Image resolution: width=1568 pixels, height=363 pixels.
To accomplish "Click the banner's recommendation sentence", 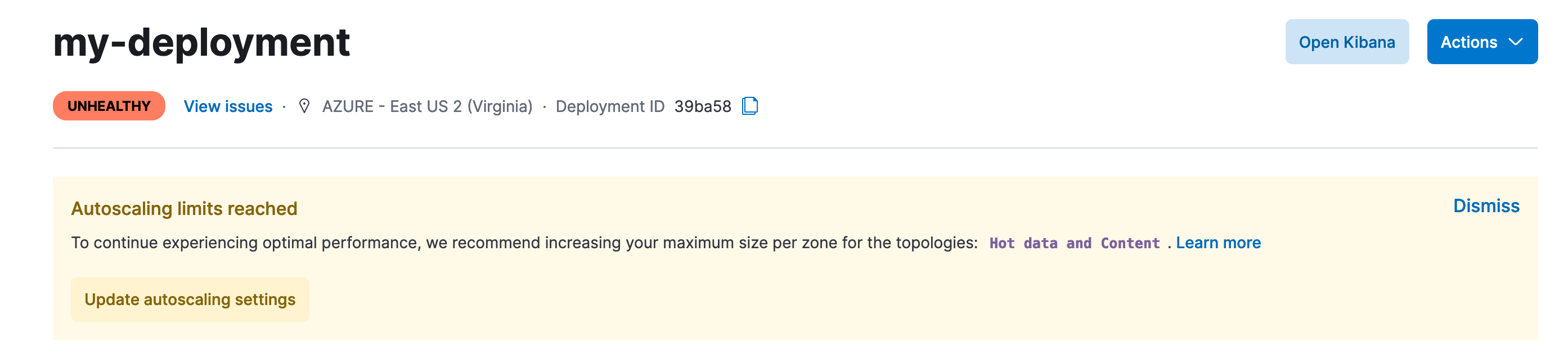I will (x=523, y=243).
